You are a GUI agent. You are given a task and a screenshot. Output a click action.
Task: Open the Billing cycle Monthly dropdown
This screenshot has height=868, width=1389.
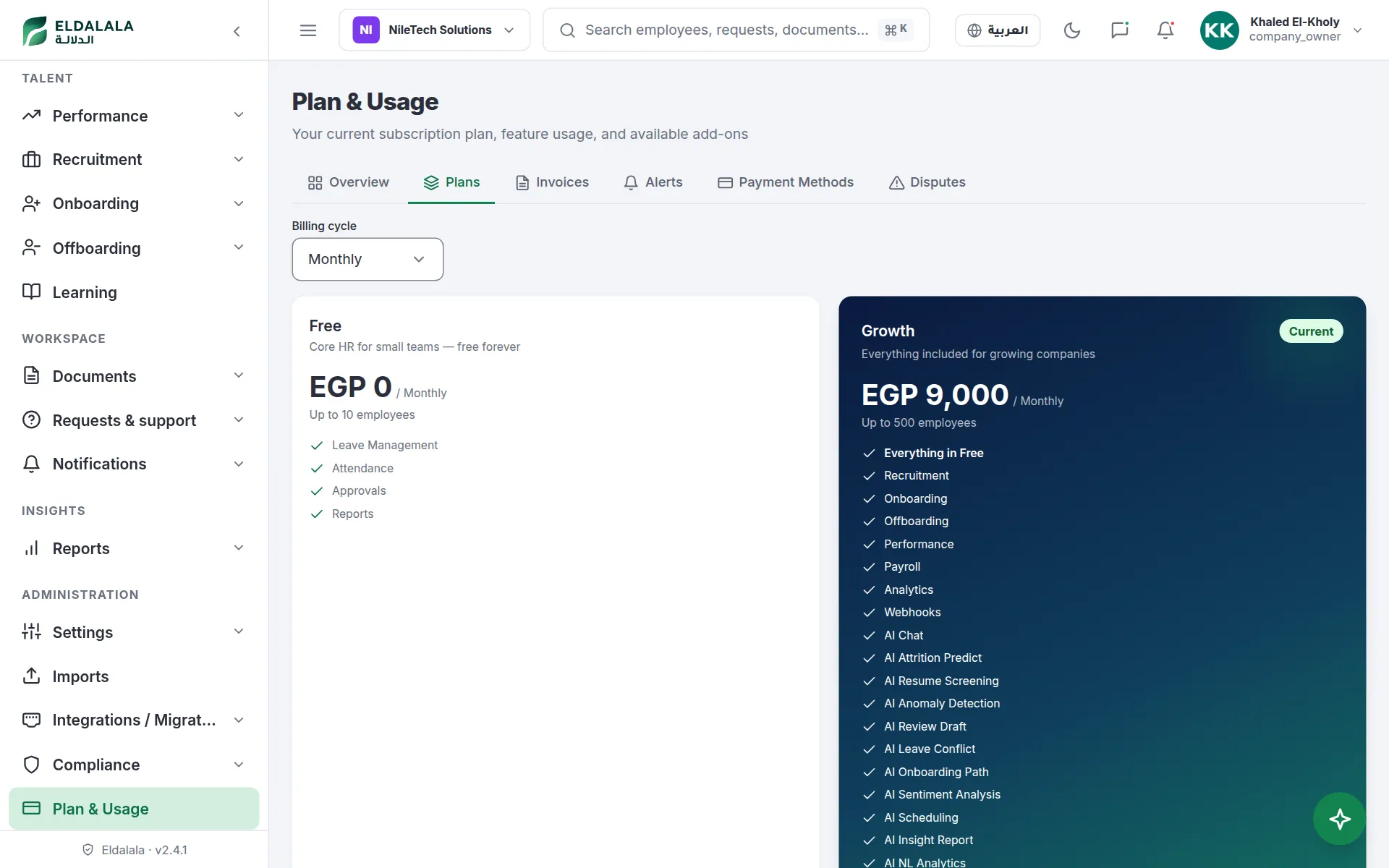(x=368, y=259)
